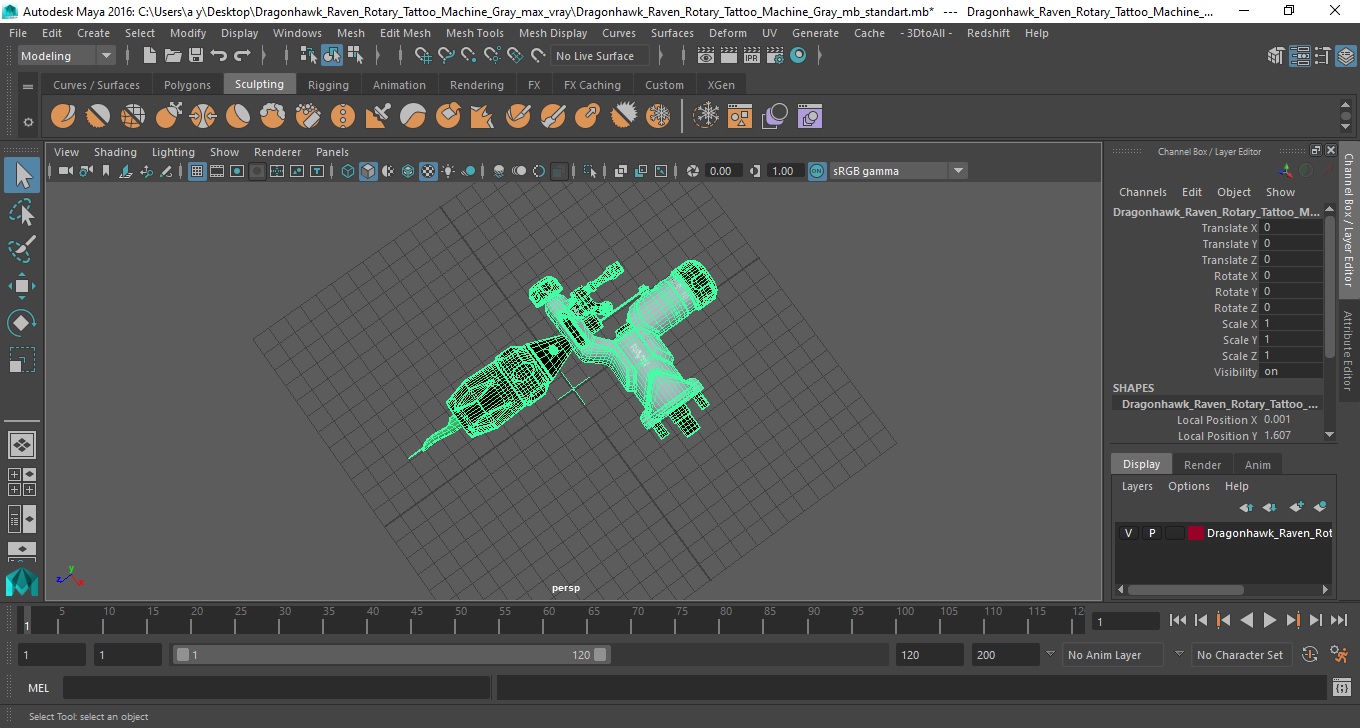
Task: Select the Smooth sculpt tool
Action: (x=98, y=117)
